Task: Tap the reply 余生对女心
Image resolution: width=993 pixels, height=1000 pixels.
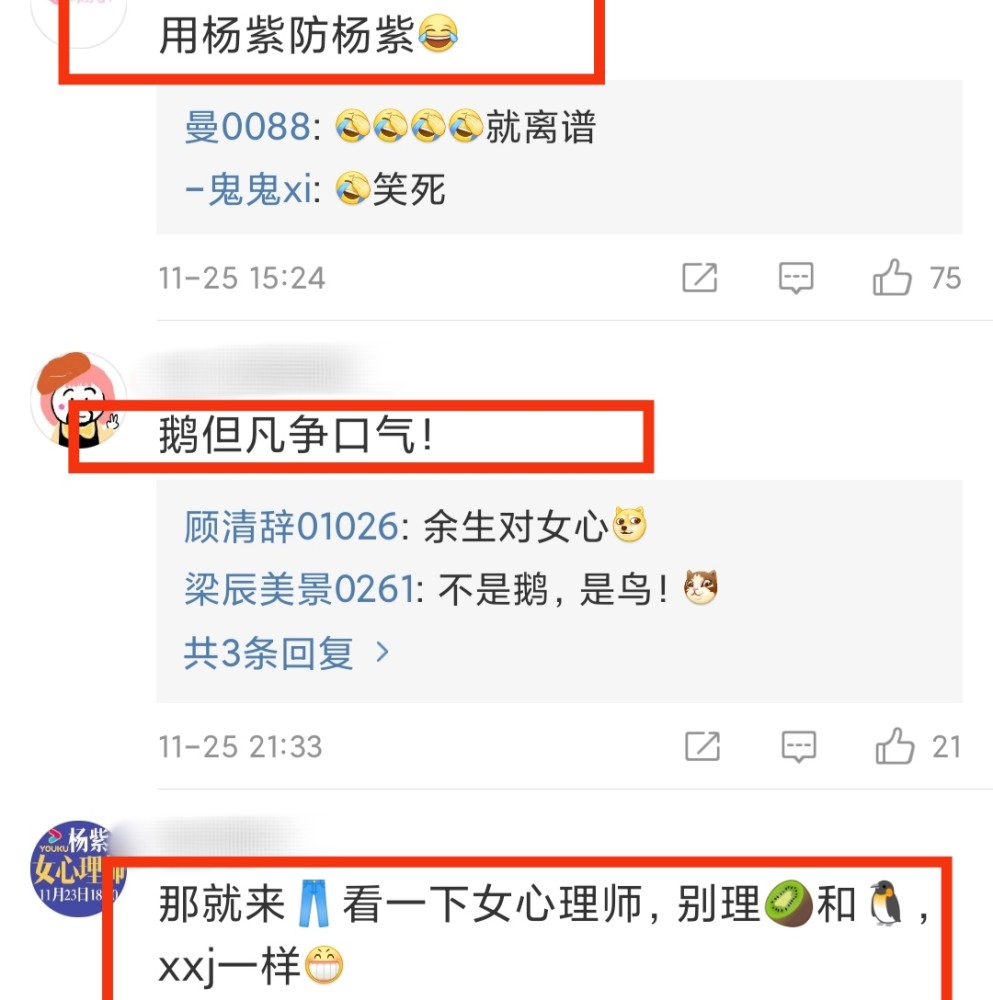Action: click(534, 527)
